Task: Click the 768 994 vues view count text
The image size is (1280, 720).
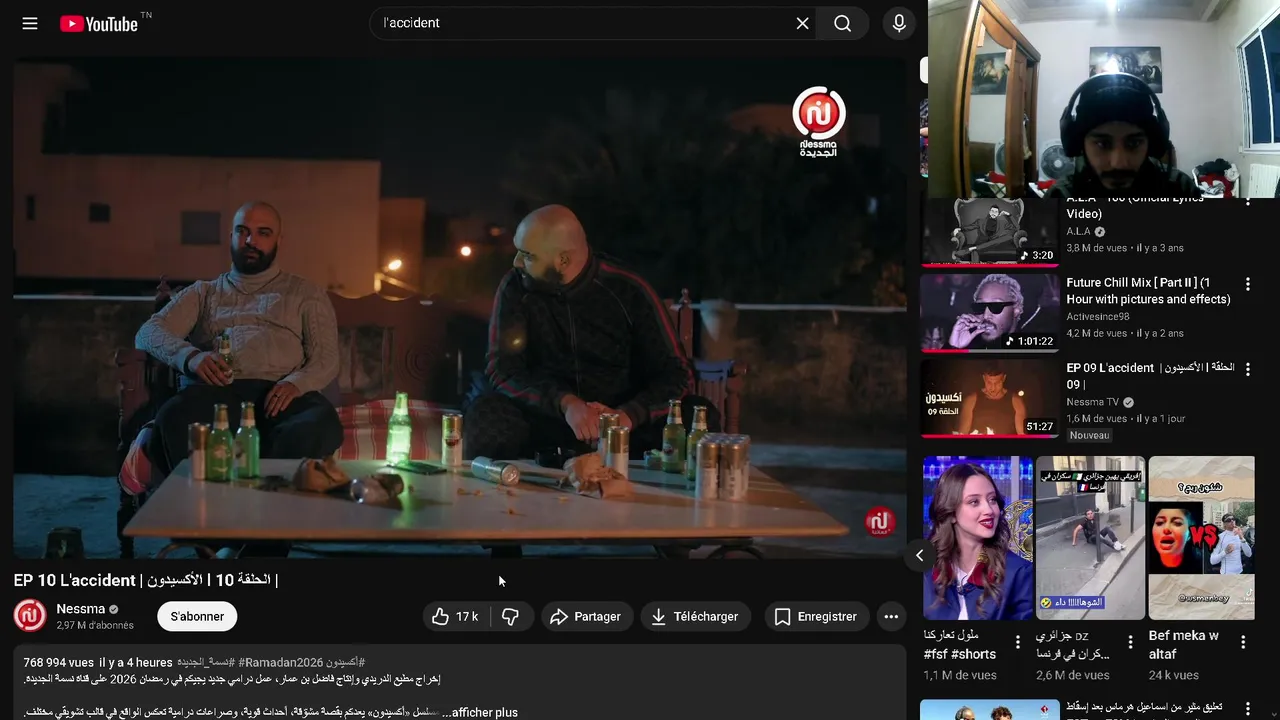Action: pos(59,662)
